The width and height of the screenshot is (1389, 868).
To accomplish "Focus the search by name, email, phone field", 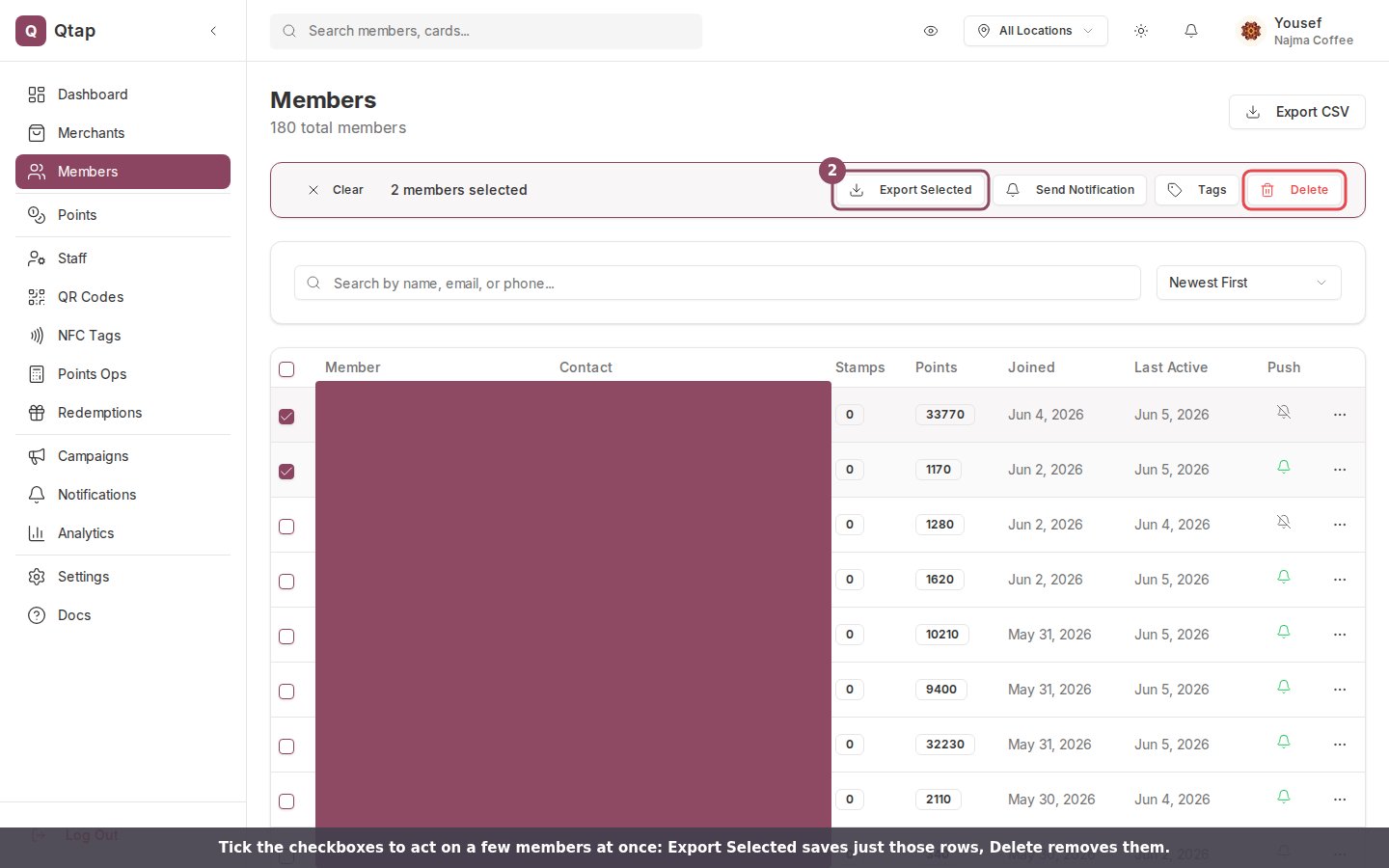I will click(718, 283).
